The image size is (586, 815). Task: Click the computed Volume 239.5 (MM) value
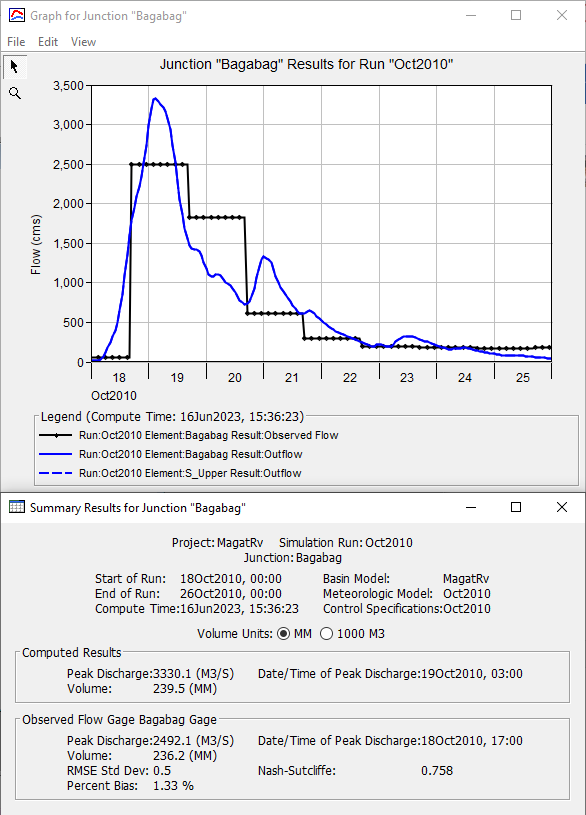[185, 689]
